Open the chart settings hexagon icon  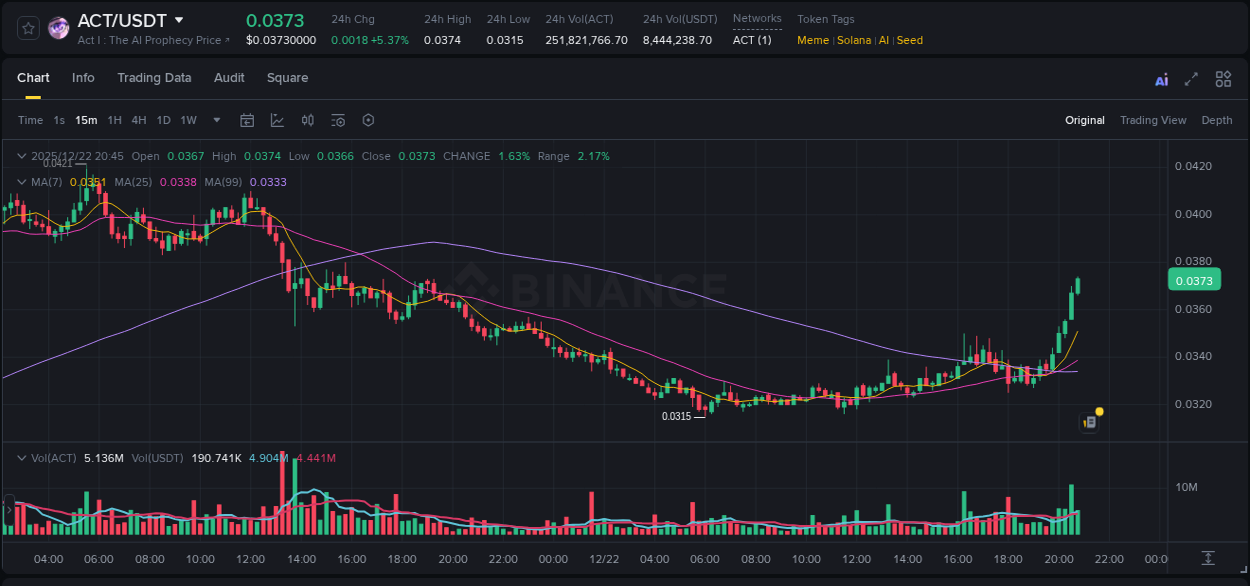368,120
